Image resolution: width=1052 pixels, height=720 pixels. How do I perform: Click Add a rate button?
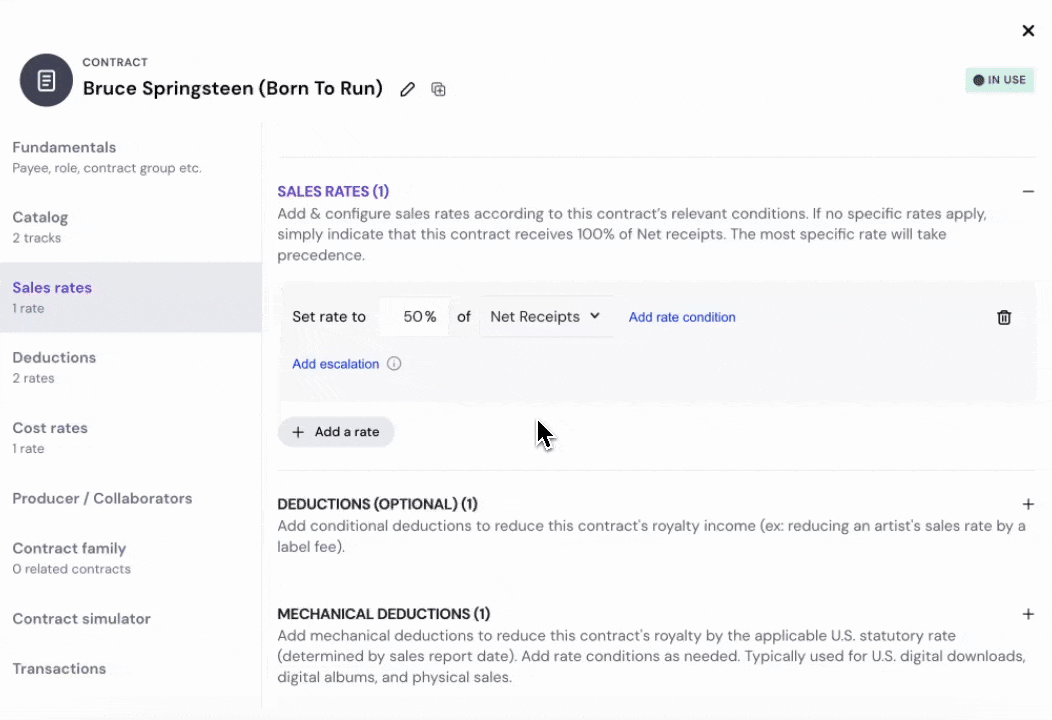(336, 432)
